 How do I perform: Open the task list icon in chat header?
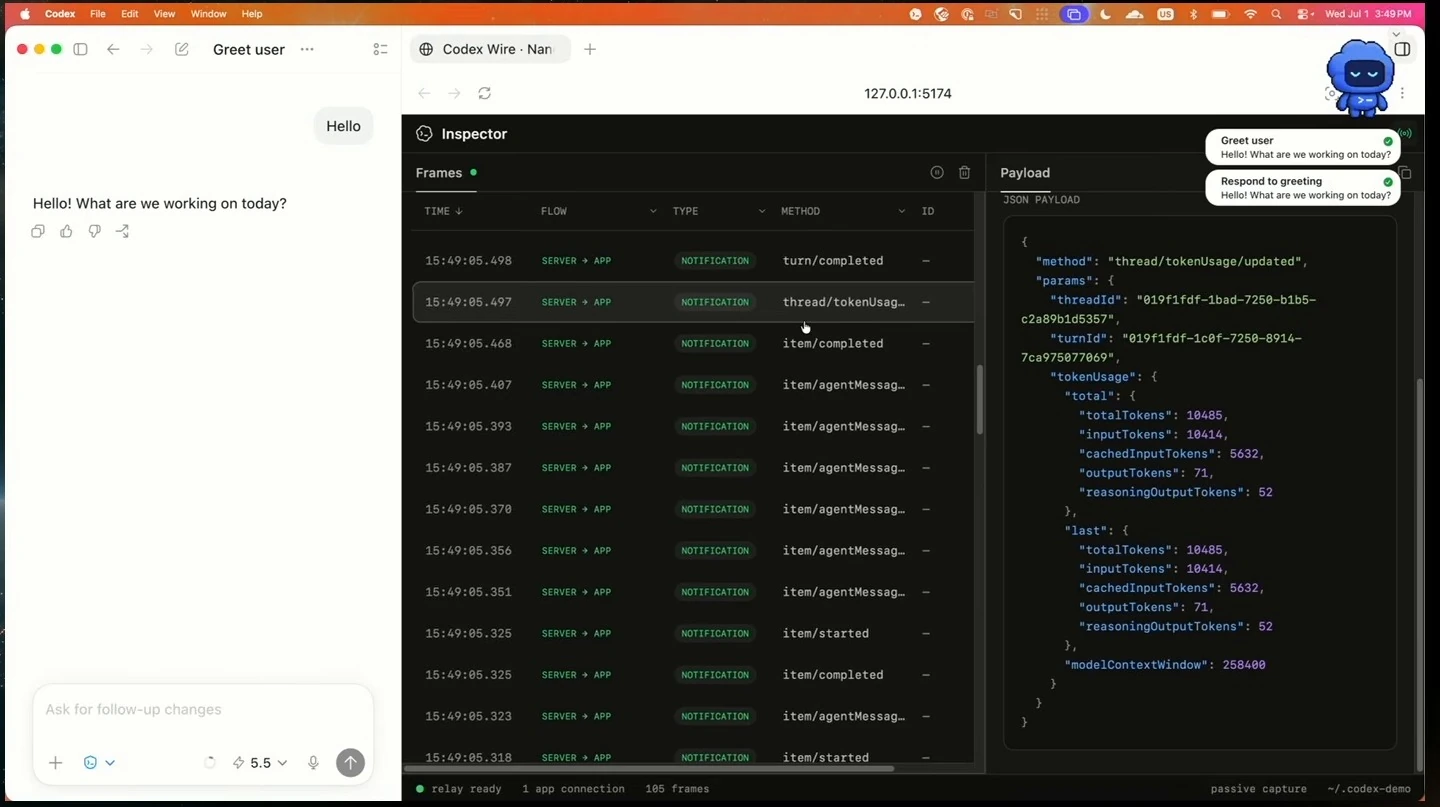[380, 49]
